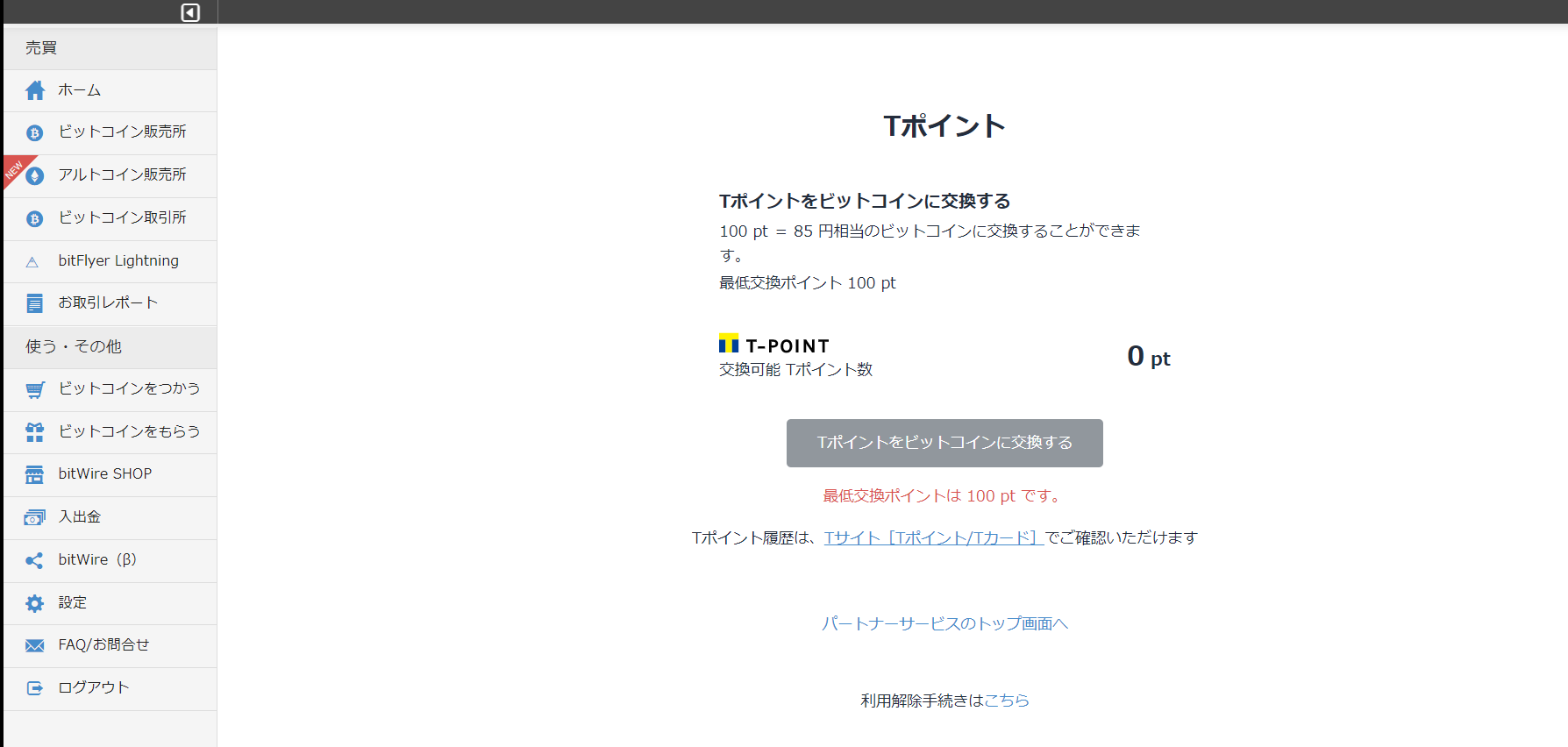The image size is (1568, 747).
Task: Click the store icon beside bitWire SHOP
Action: [x=35, y=474]
